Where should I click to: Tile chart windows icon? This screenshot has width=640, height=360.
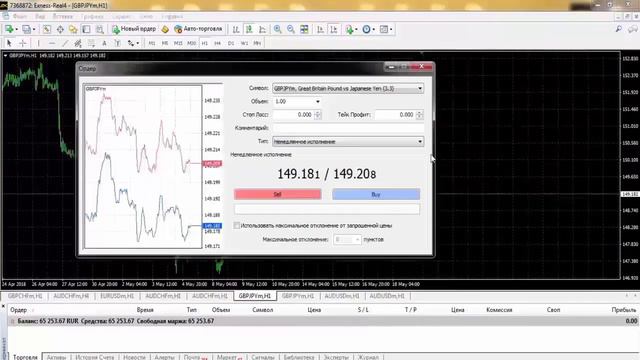click(x=304, y=29)
